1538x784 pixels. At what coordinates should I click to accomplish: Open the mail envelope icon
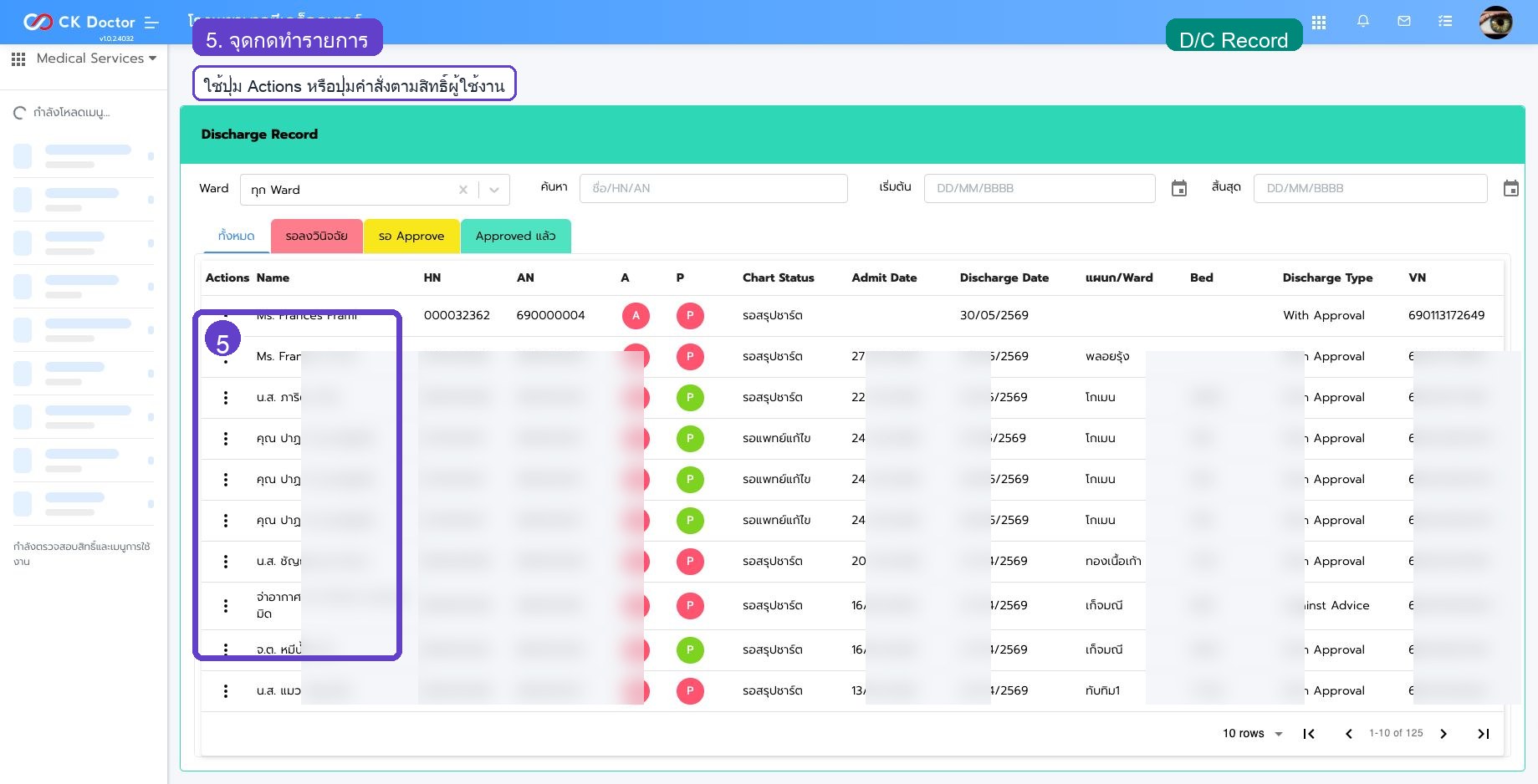(1404, 22)
